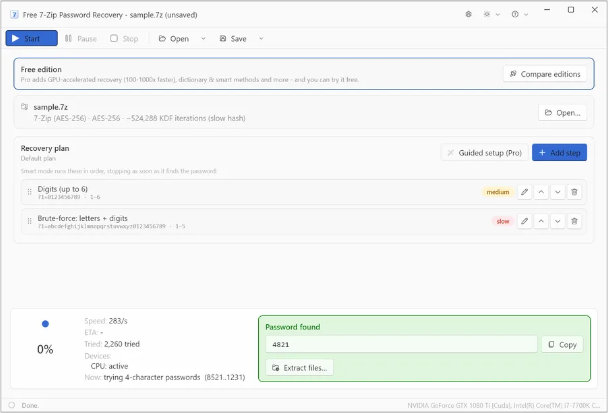Click the Password found heading
608x413 pixels.
point(293,327)
